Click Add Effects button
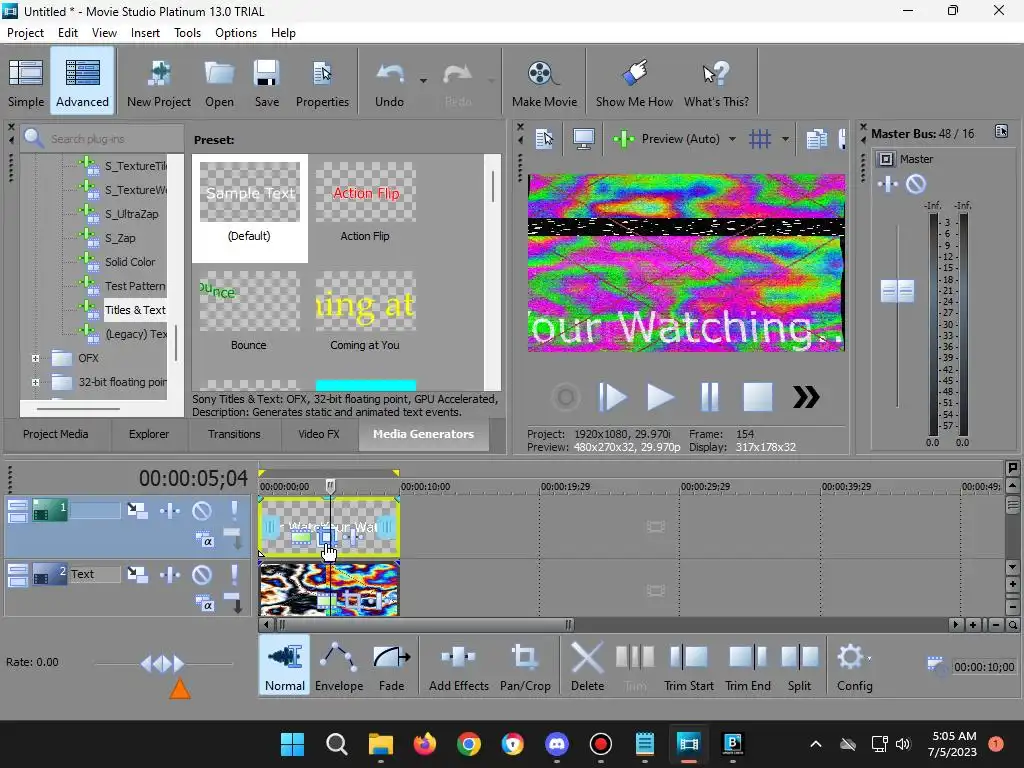The width and height of the screenshot is (1024, 768). pos(458,665)
